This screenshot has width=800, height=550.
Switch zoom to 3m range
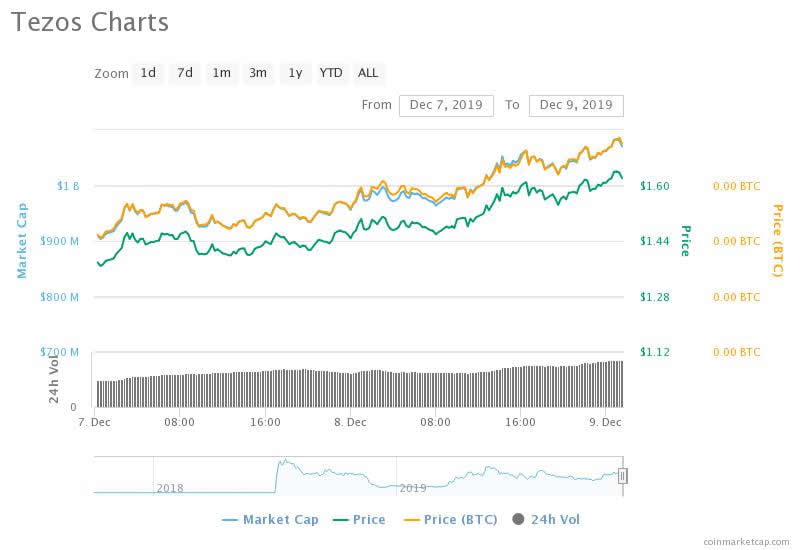point(258,73)
